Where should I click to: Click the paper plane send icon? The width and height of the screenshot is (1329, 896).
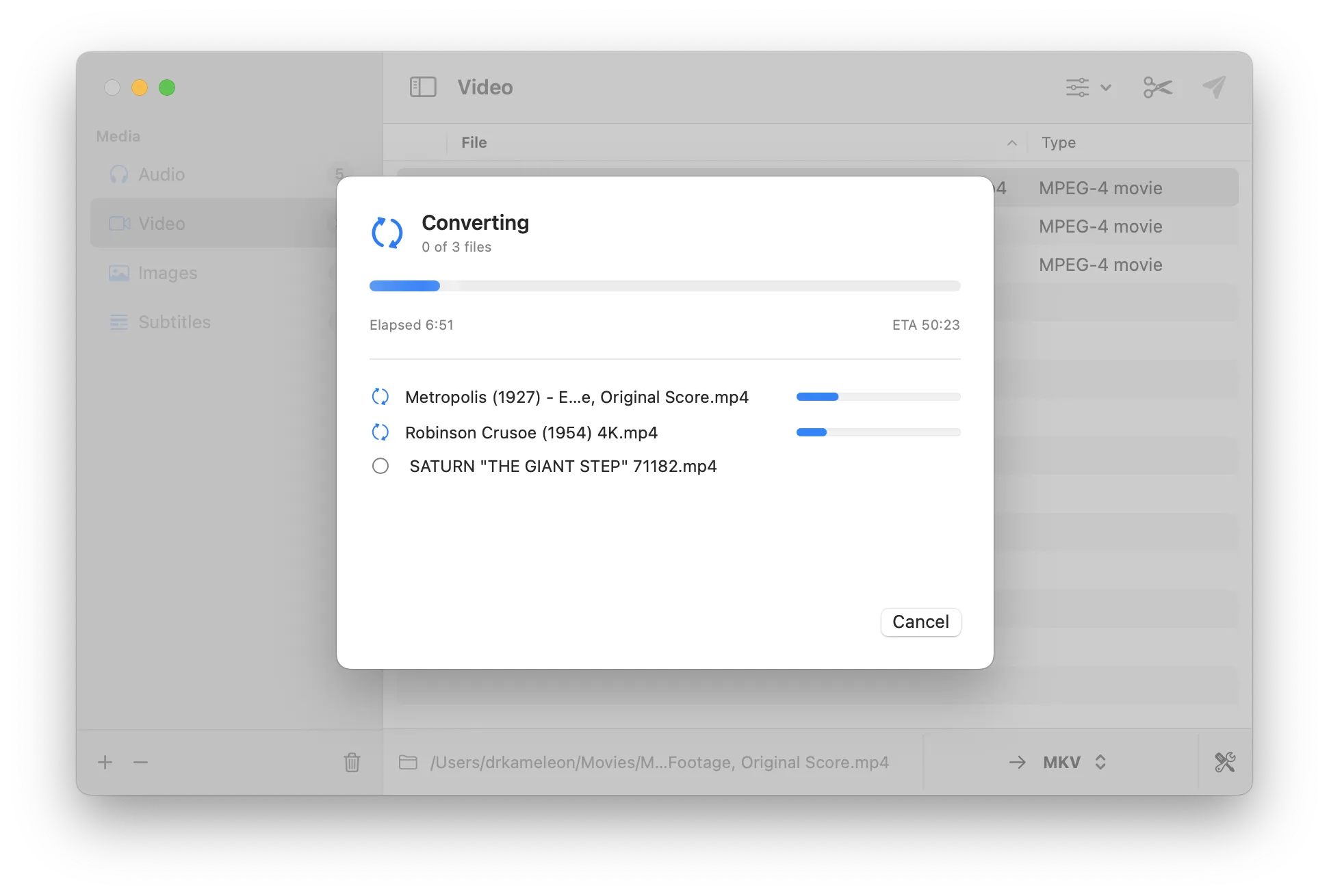[1214, 87]
